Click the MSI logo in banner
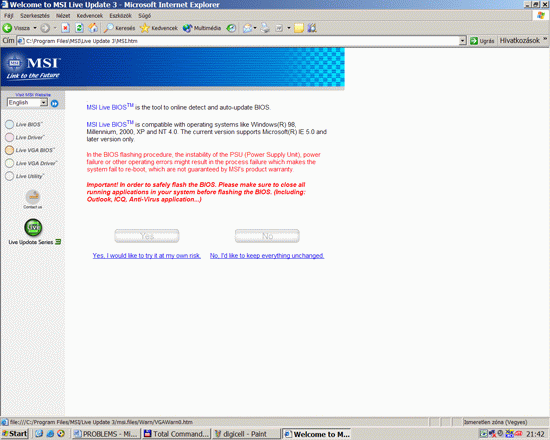 (33, 67)
